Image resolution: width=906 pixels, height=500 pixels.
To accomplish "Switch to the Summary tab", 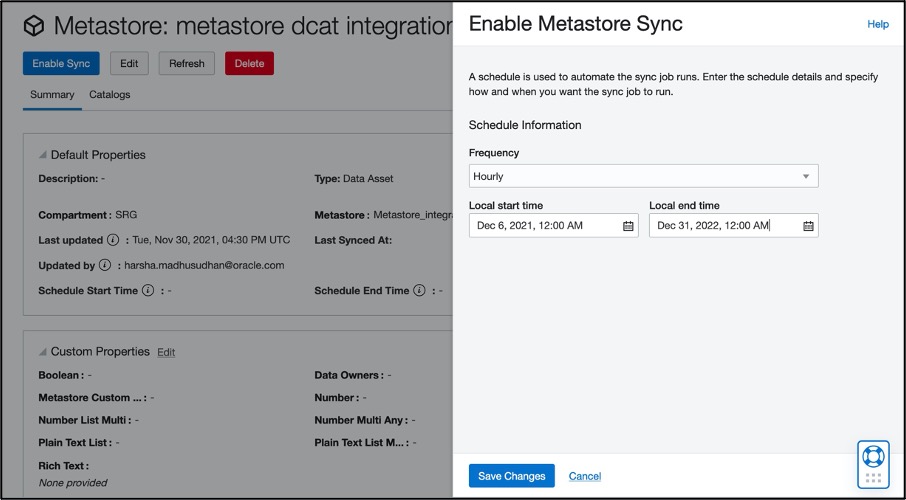I will pos(52,95).
